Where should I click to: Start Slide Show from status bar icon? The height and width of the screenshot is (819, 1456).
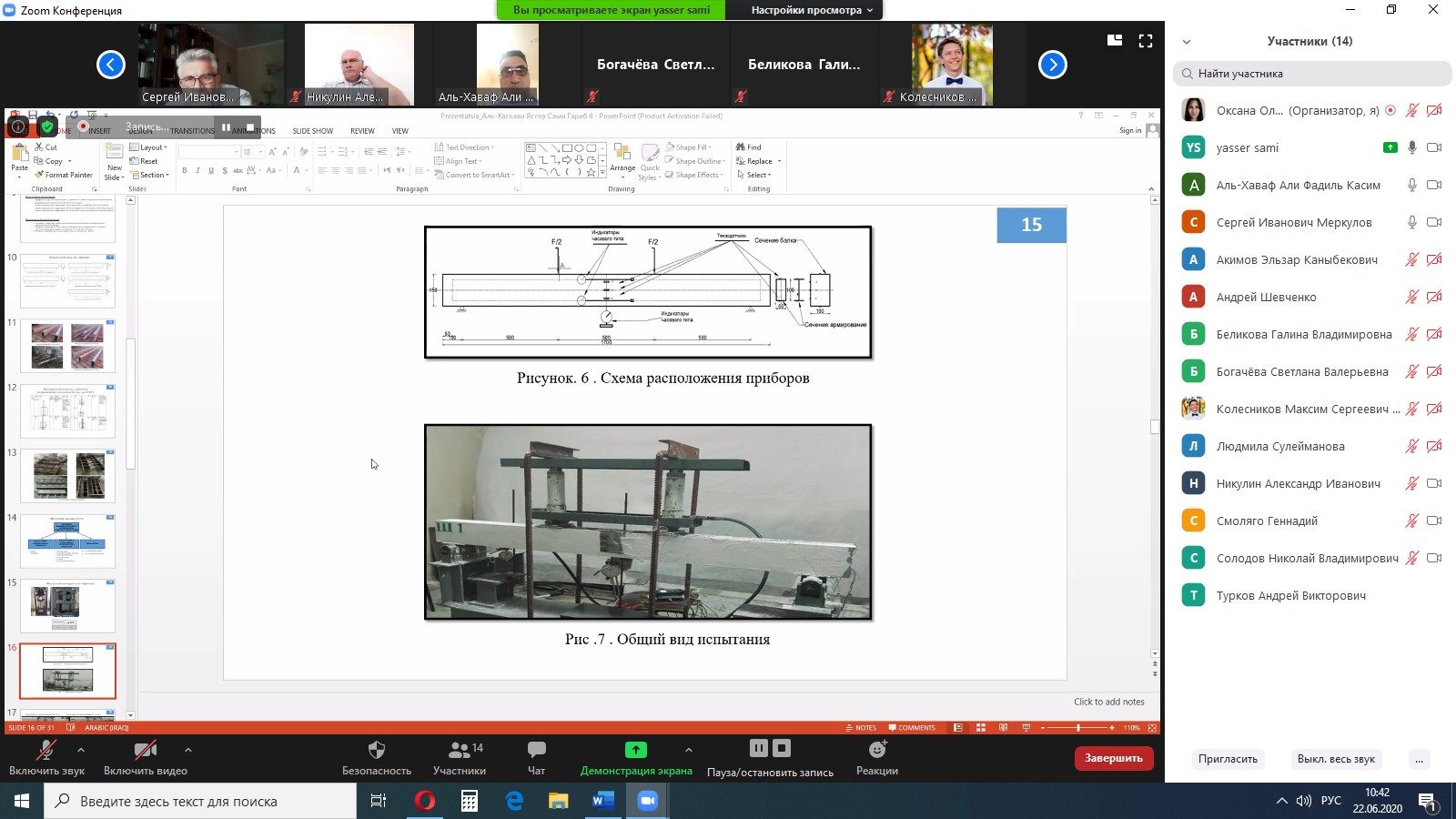1026,728
